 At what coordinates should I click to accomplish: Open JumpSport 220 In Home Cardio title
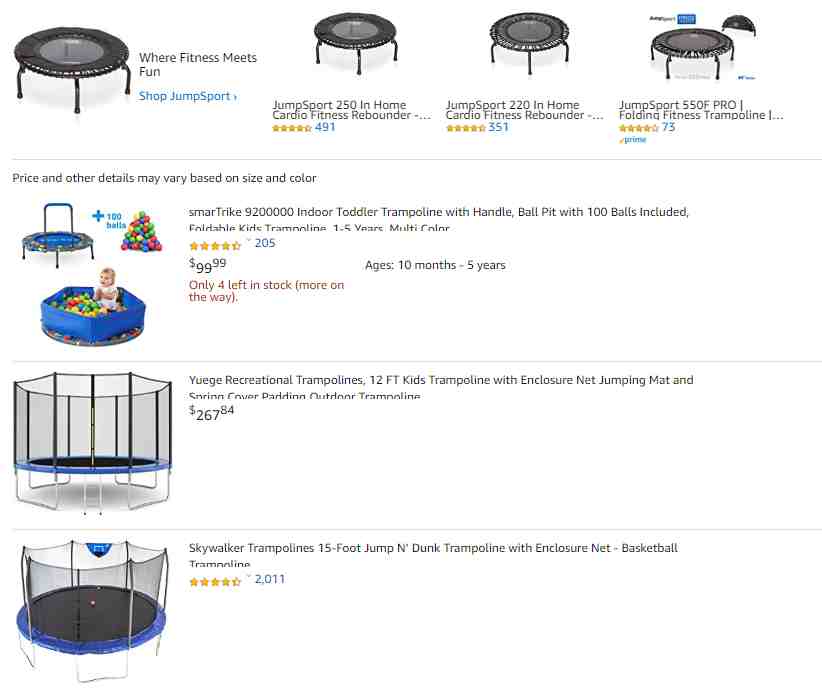point(524,110)
